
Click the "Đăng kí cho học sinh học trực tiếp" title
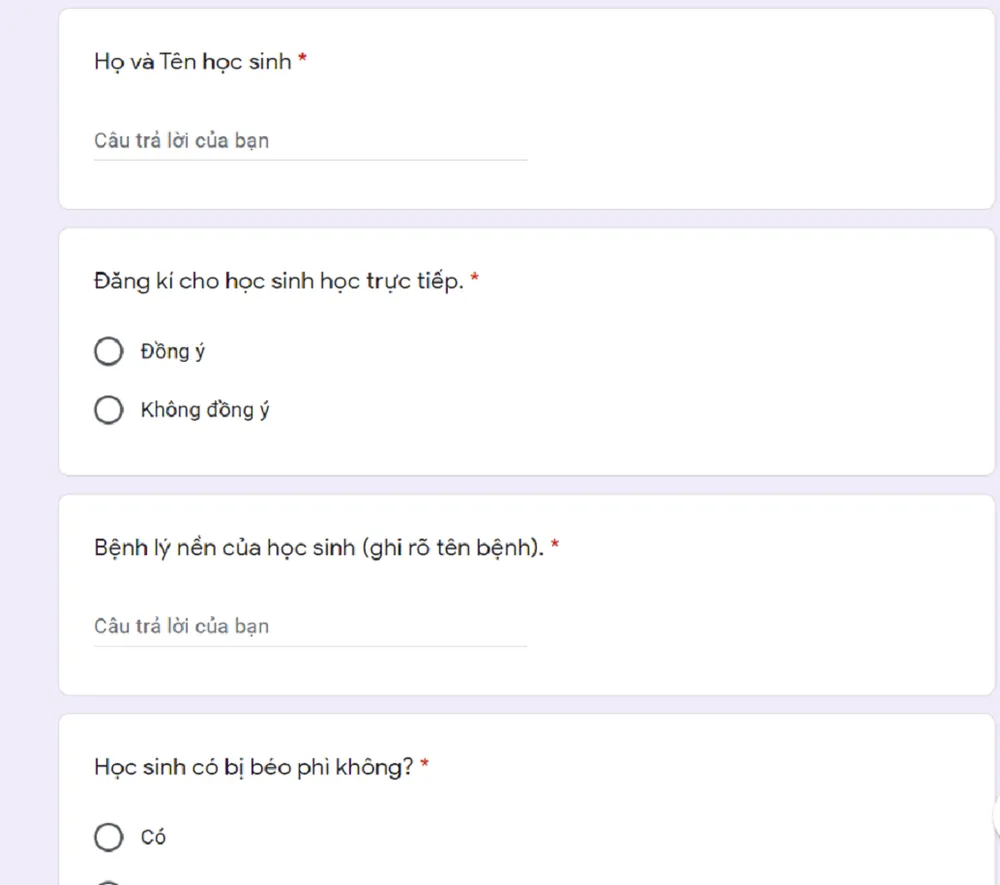pyautogui.click(x=279, y=282)
